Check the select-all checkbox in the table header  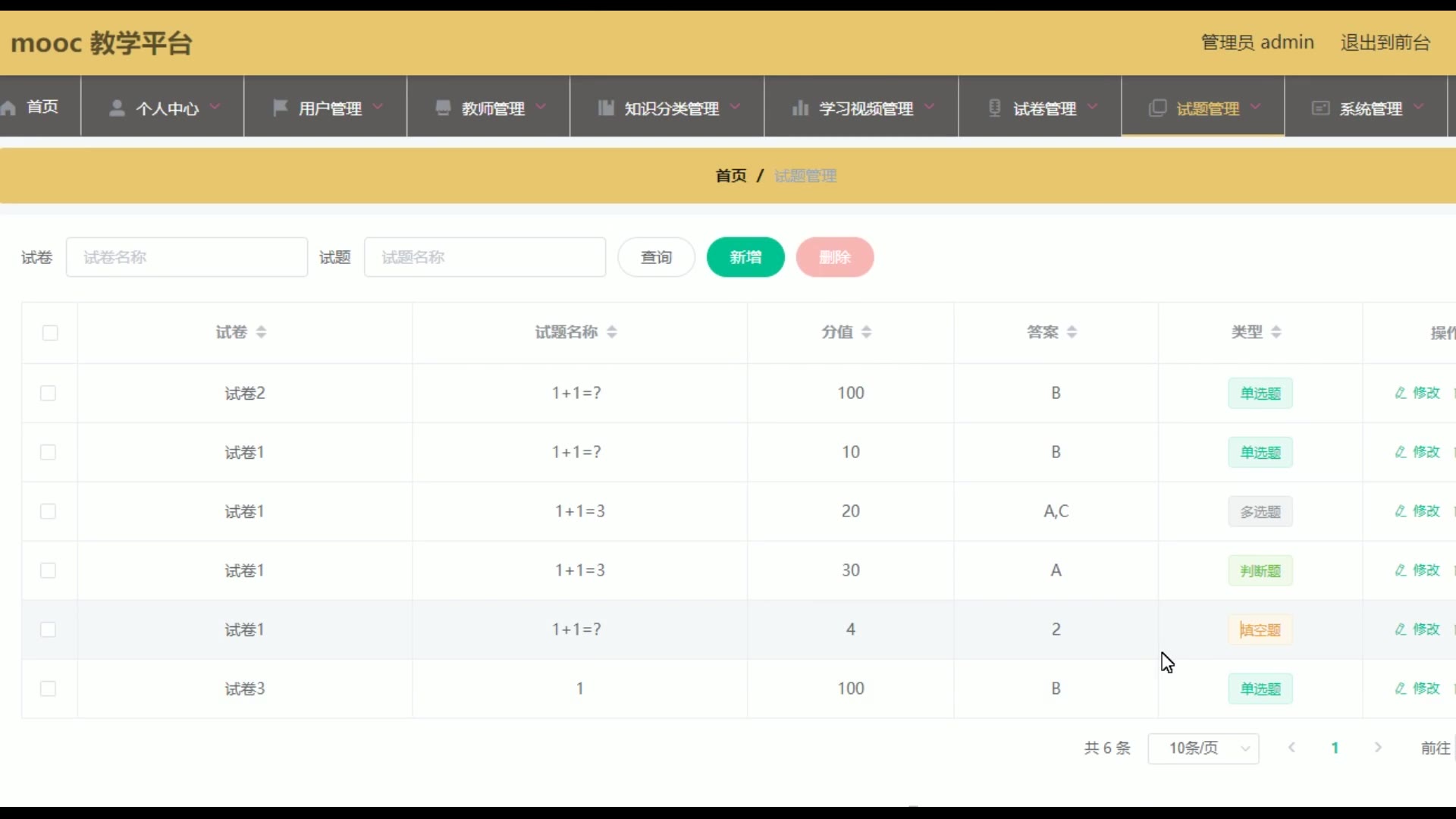click(x=50, y=333)
